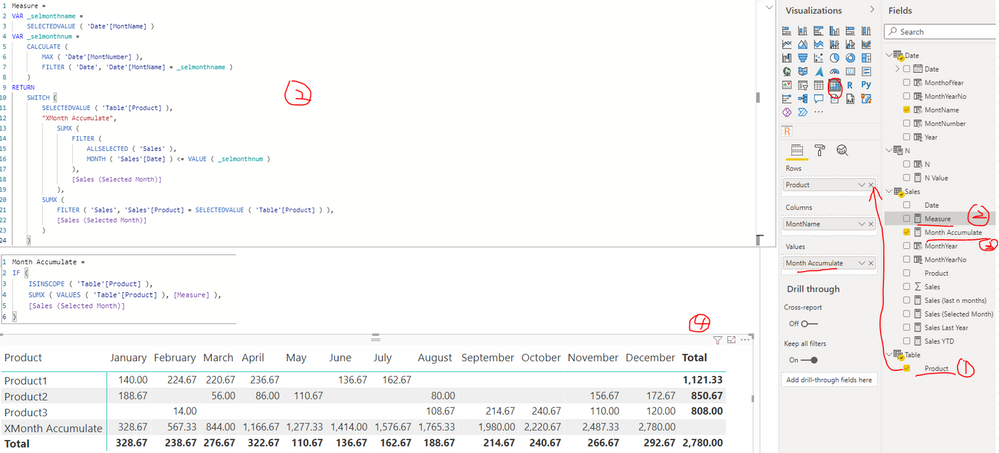This screenshot has width=999, height=453.
Task: Toggle Cross-report drill through switch
Action: pos(809,324)
